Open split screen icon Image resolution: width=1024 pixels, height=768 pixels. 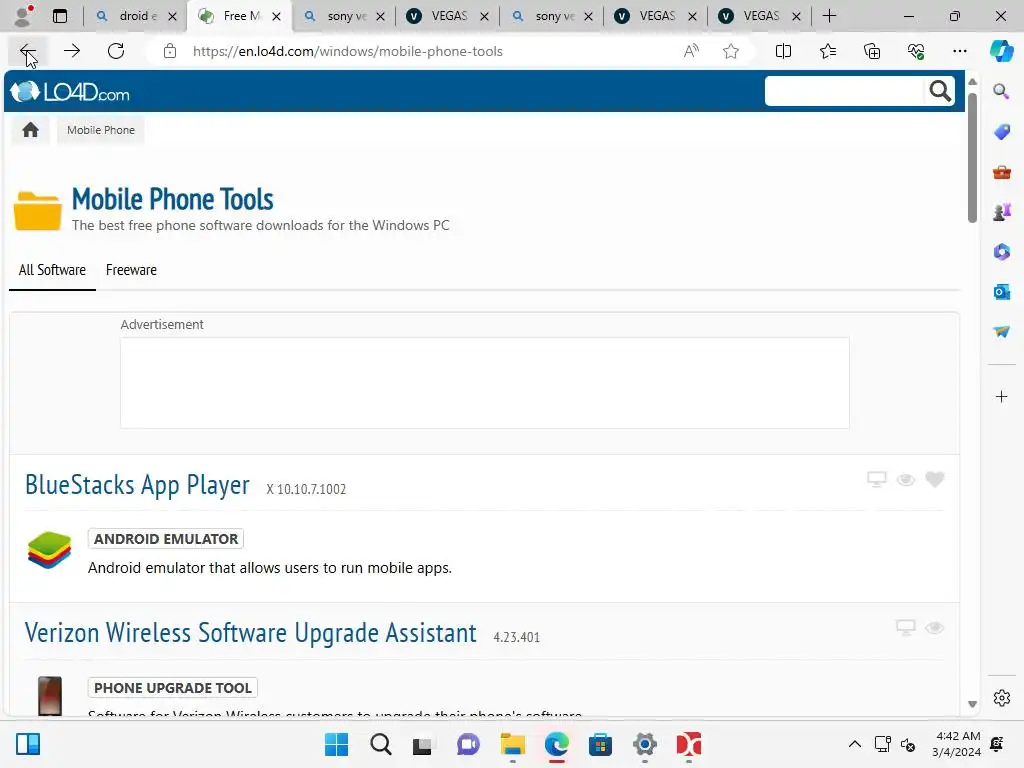(783, 51)
